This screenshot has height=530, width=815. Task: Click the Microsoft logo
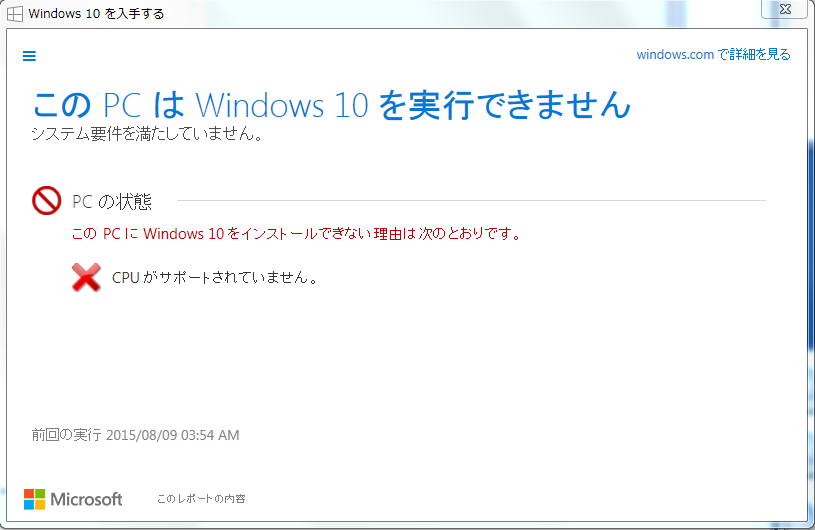(x=73, y=499)
